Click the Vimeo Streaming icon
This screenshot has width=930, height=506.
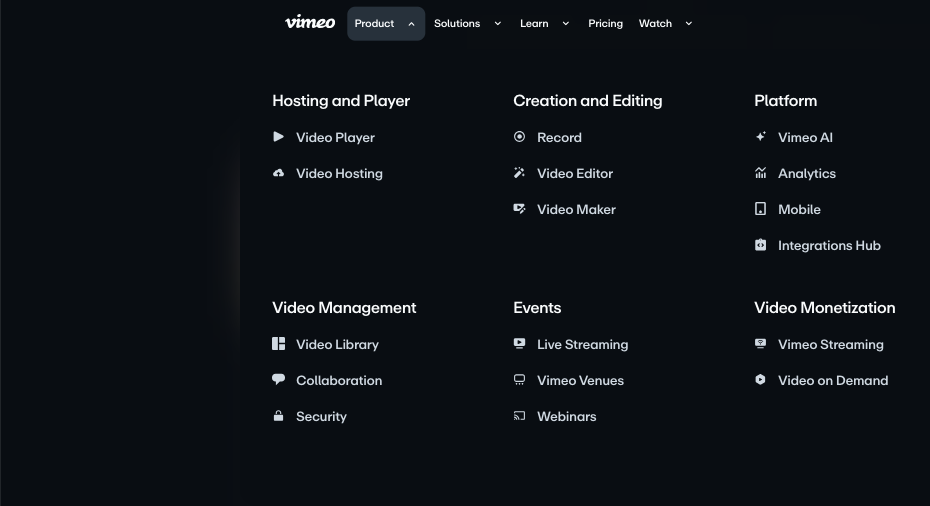[760, 343]
